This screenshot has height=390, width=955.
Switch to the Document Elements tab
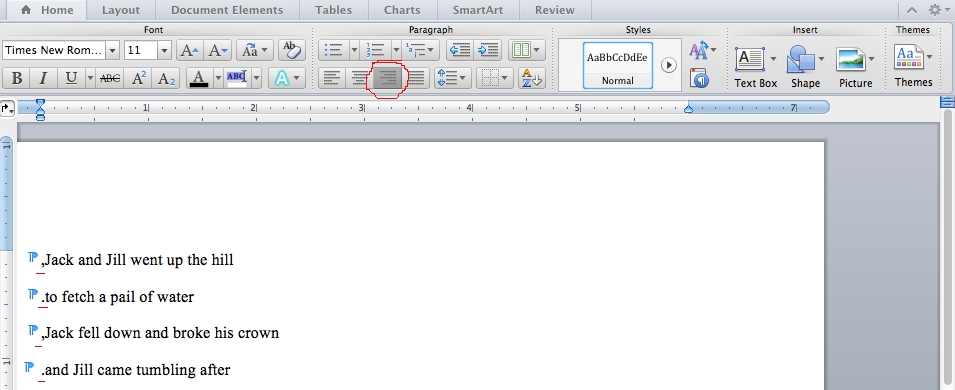coord(227,10)
